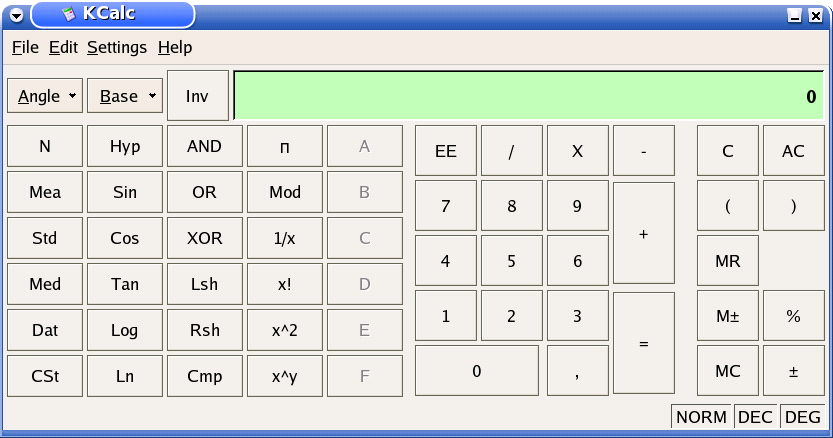Open the Help menu
The height and width of the screenshot is (438, 833).
pyautogui.click(x=175, y=47)
